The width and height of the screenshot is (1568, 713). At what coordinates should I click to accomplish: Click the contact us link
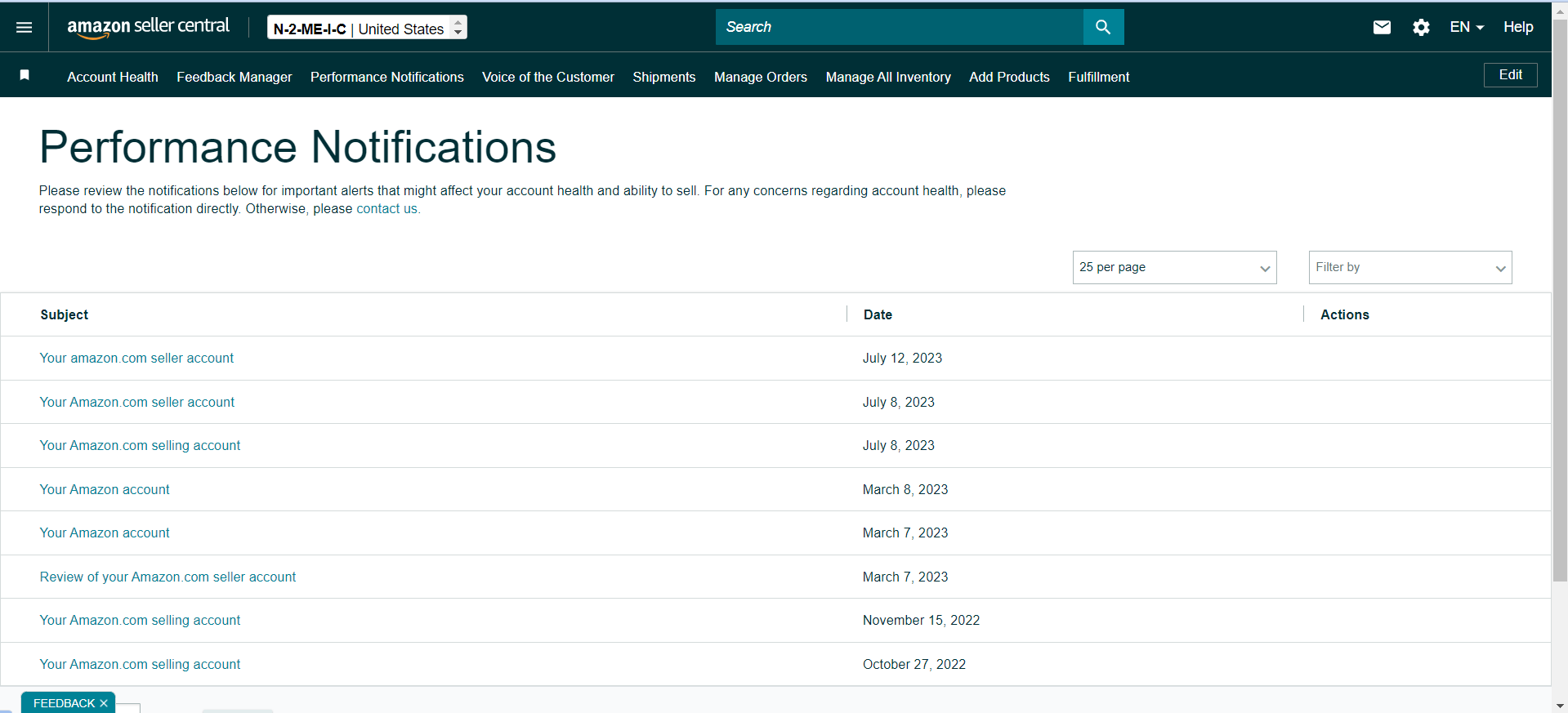388,209
